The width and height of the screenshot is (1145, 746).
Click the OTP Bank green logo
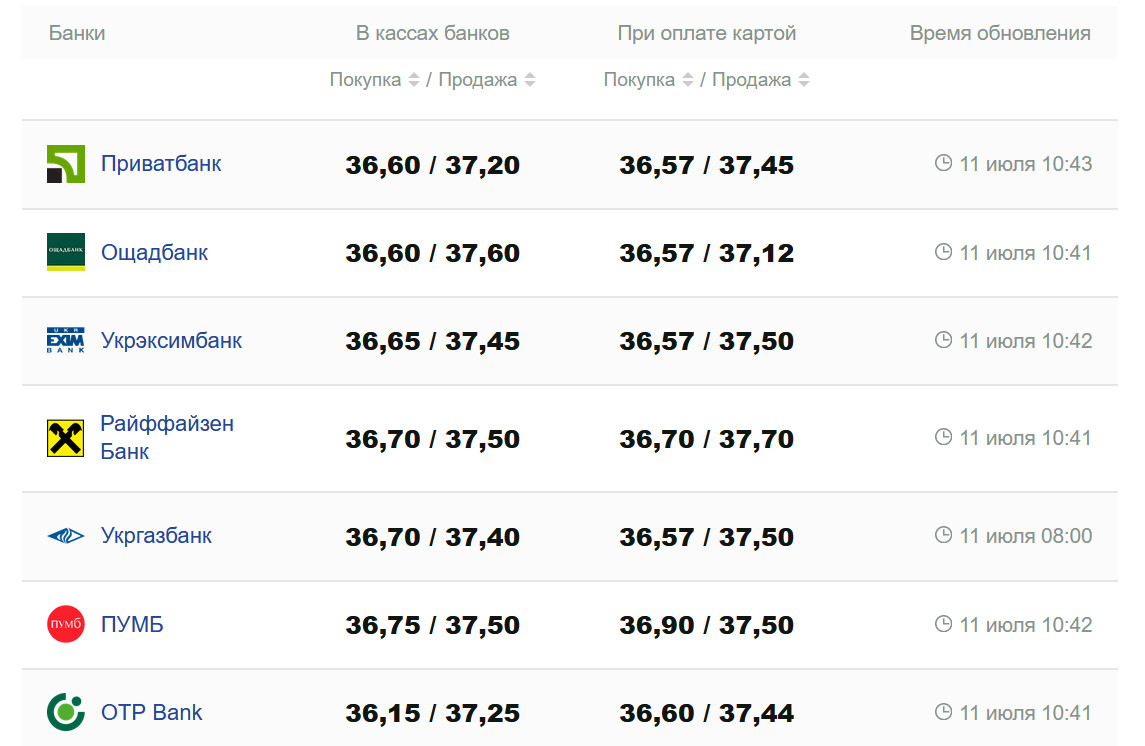tap(66, 713)
